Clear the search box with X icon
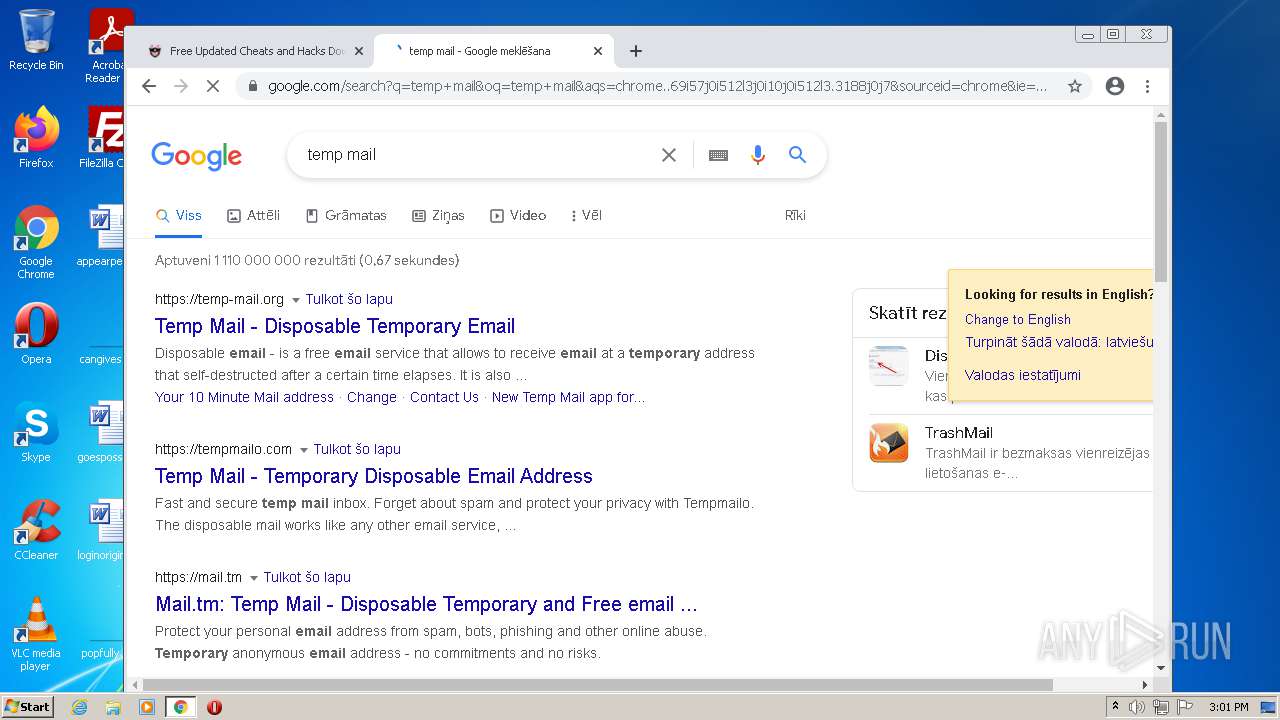Image resolution: width=1280 pixels, height=720 pixels. (x=669, y=155)
